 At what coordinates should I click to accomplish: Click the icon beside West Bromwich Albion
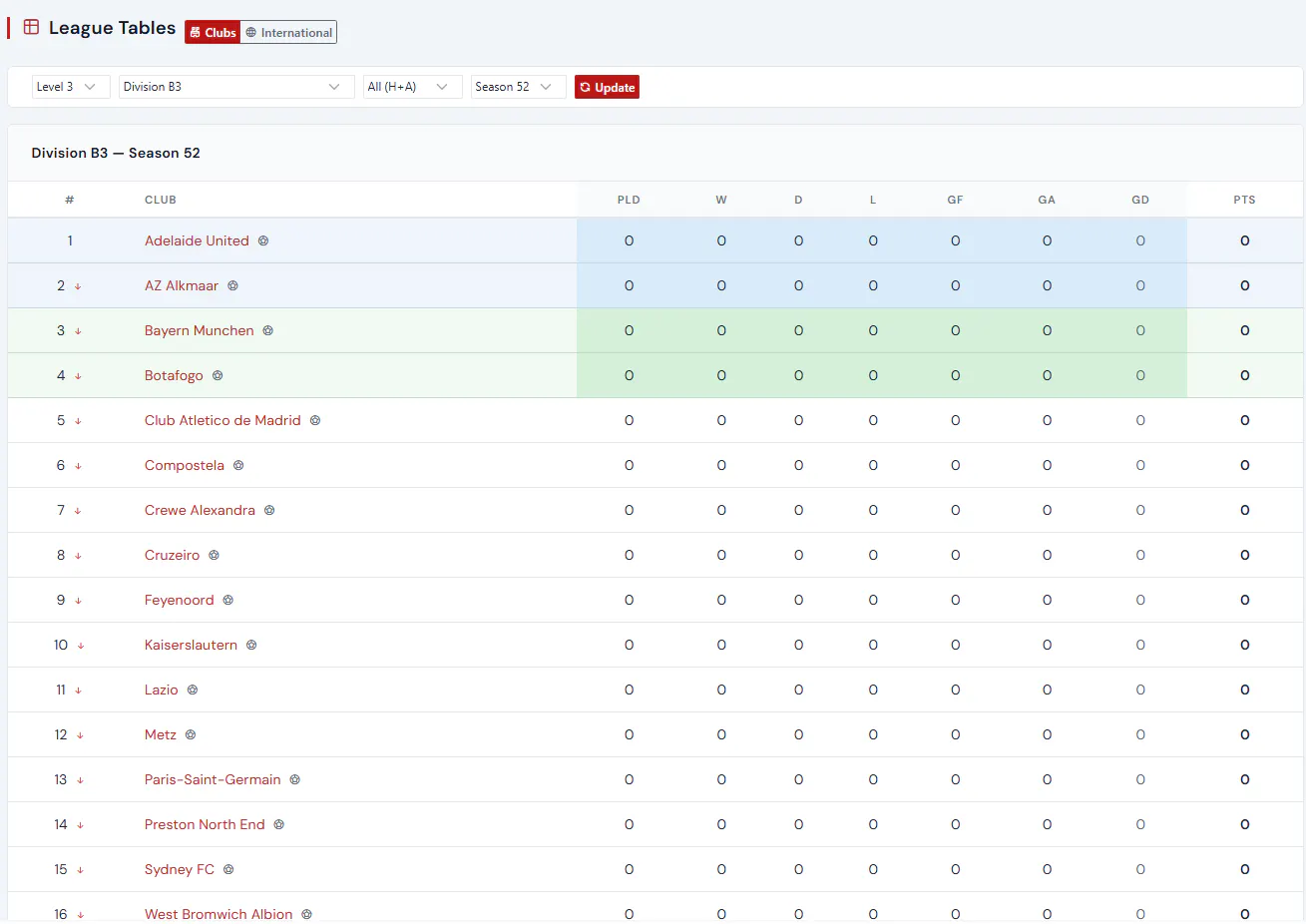pyautogui.click(x=307, y=914)
